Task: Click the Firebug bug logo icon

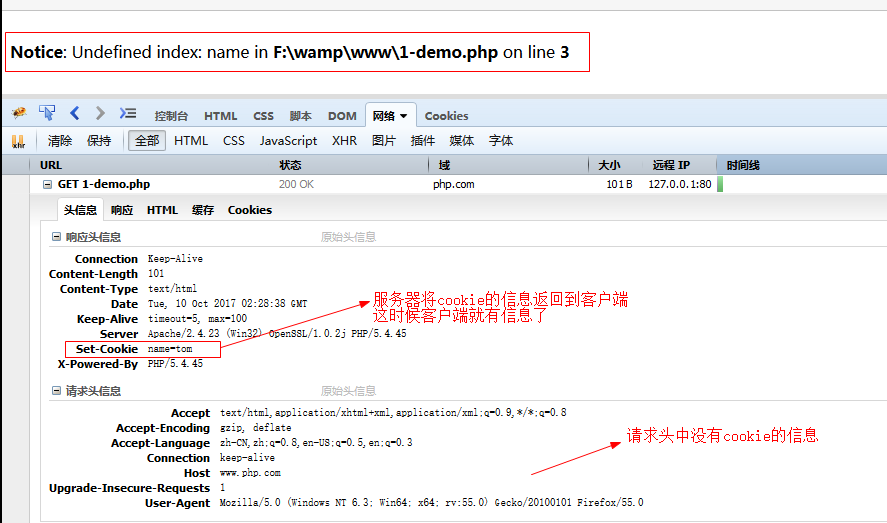Action: 19,114
